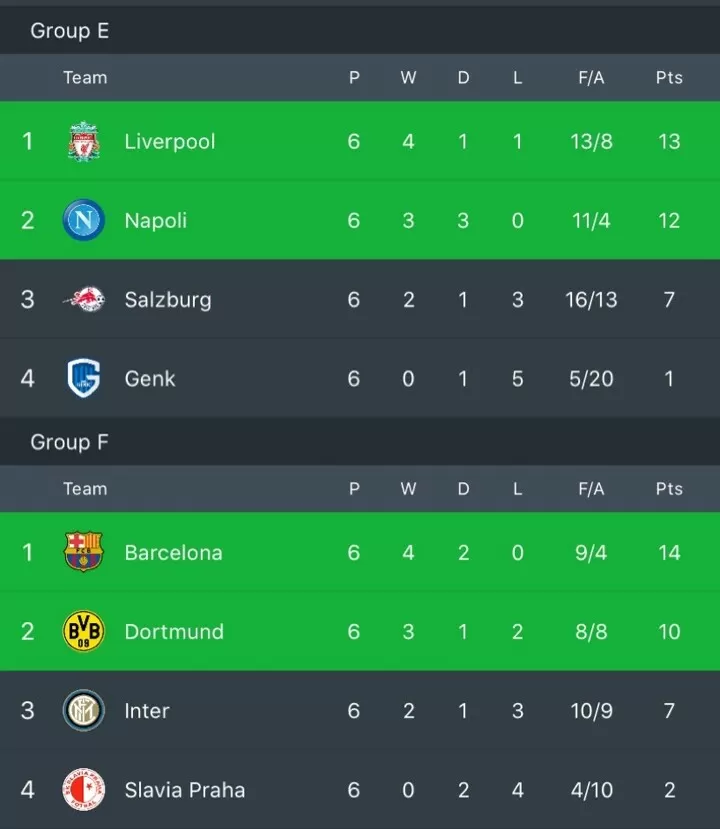Select the Group E header
The height and width of the screenshot is (829, 720).
pos(70,31)
